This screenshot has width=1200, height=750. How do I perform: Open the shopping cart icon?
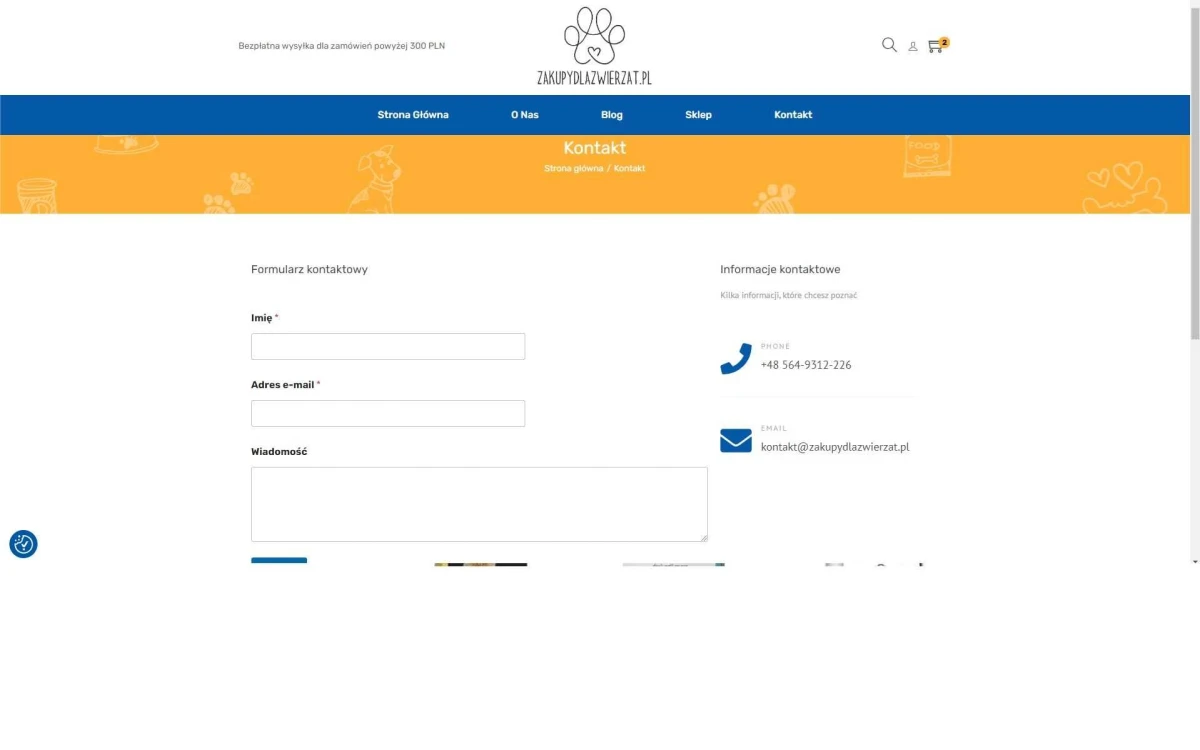tap(935, 46)
